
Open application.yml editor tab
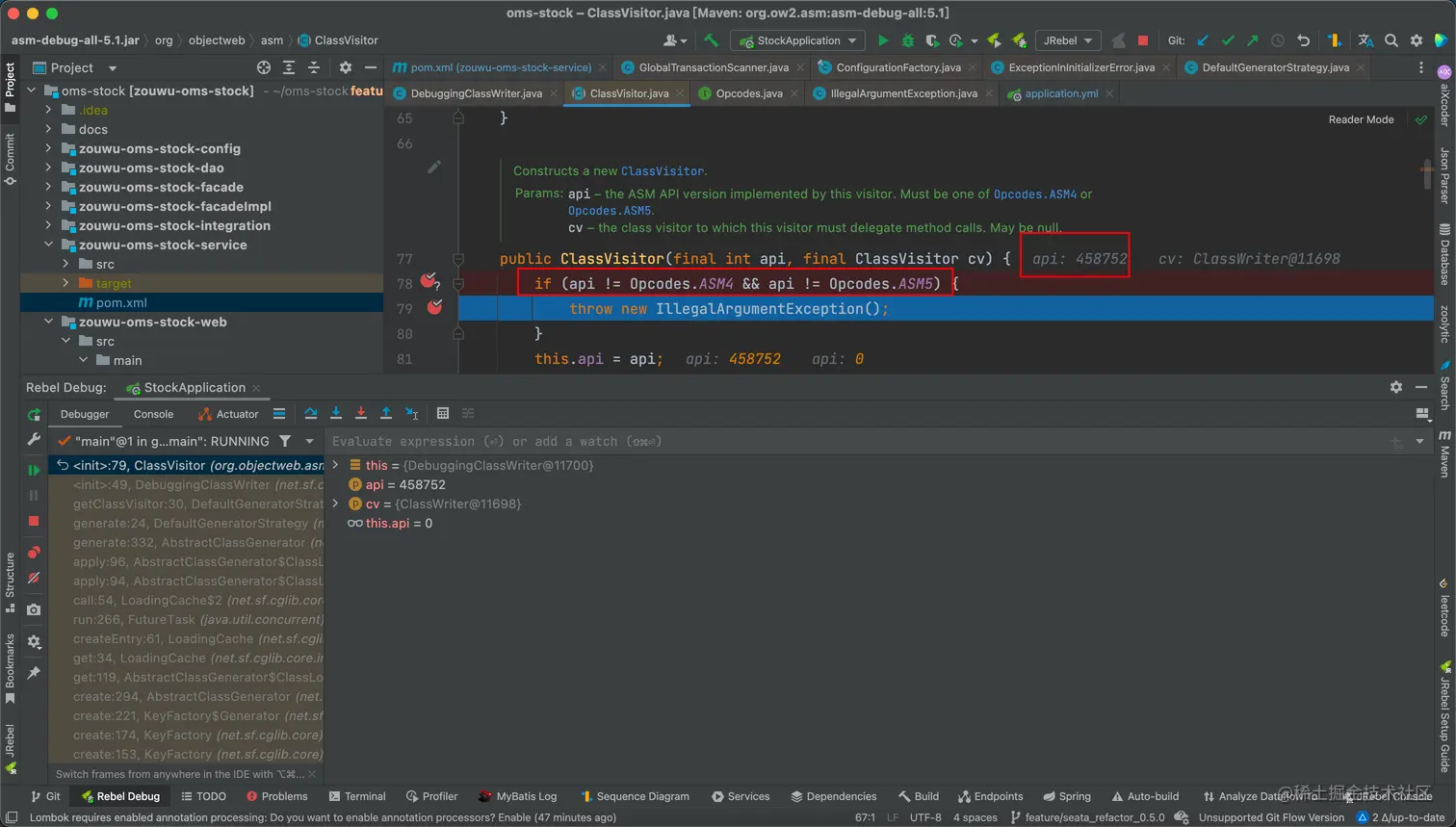(x=1060, y=93)
